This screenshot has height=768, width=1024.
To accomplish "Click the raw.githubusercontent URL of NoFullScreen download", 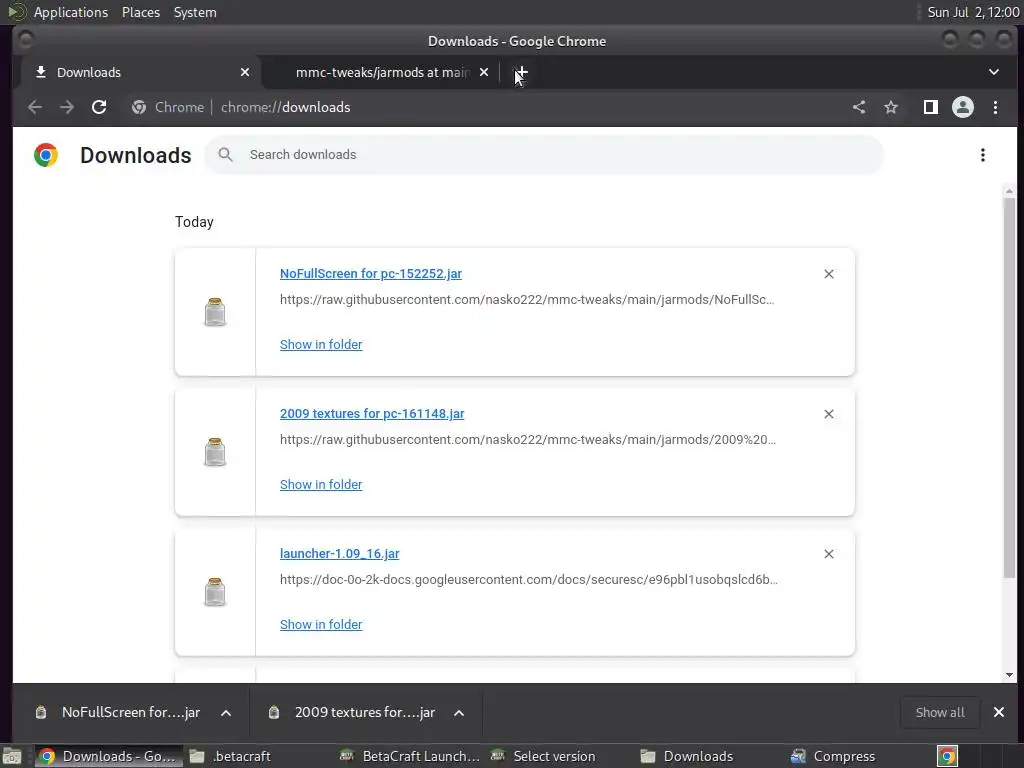I will (527, 300).
